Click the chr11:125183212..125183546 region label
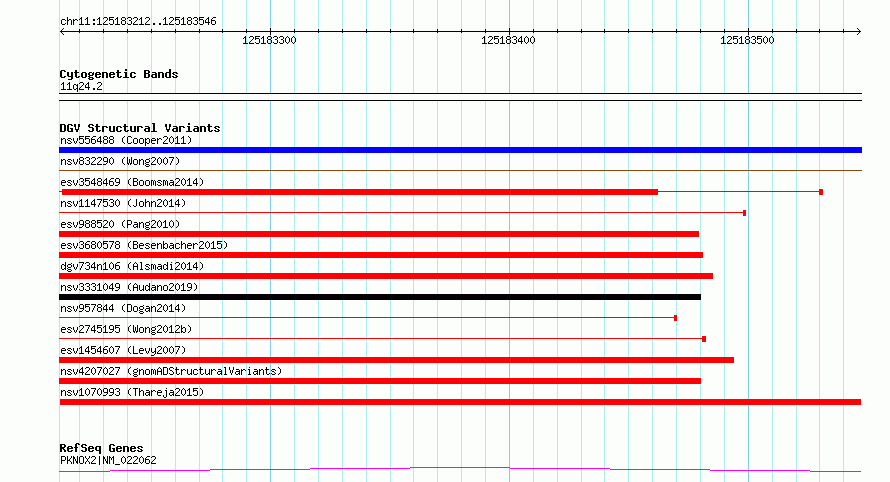Viewport: 890px width, 482px height. [x=138, y=22]
